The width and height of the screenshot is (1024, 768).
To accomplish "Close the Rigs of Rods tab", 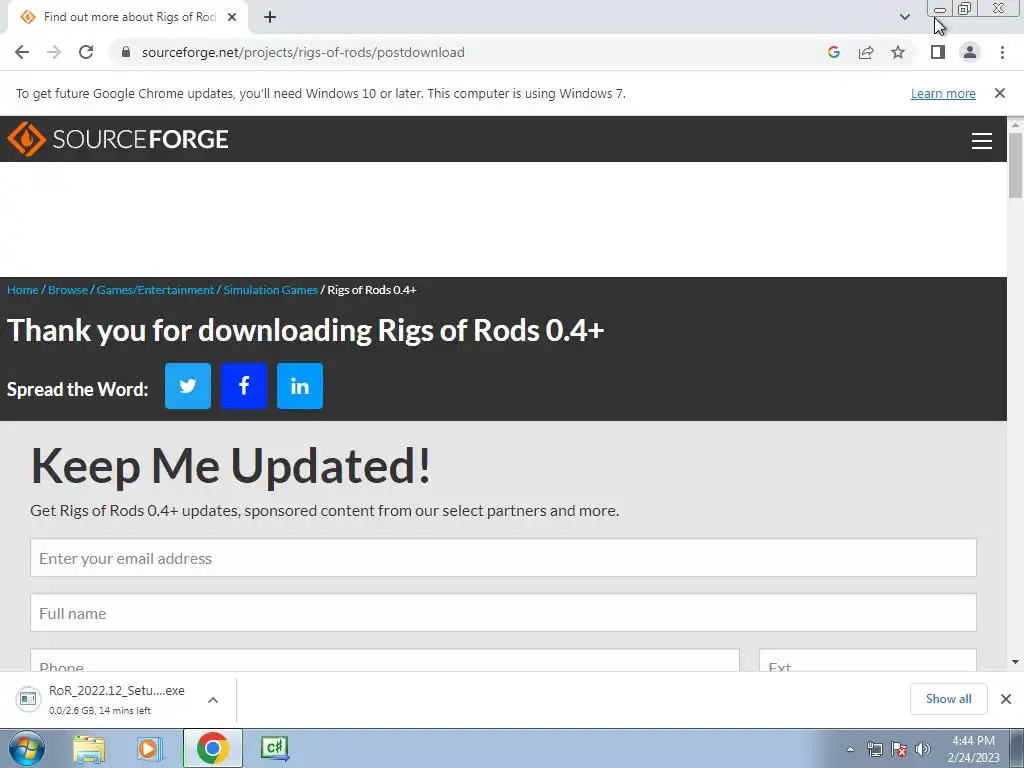I will tap(232, 17).
